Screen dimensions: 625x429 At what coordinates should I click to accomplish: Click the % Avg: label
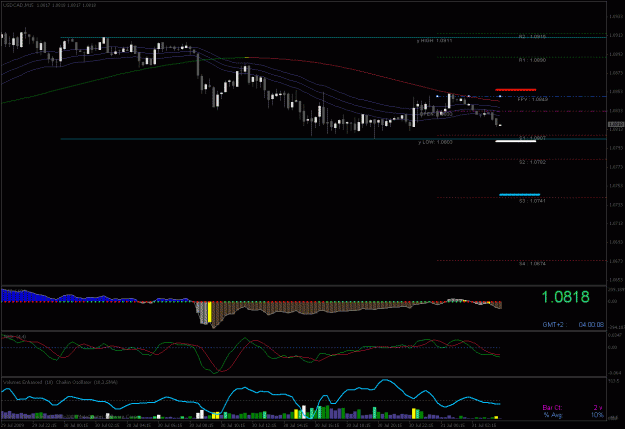point(553,415)
